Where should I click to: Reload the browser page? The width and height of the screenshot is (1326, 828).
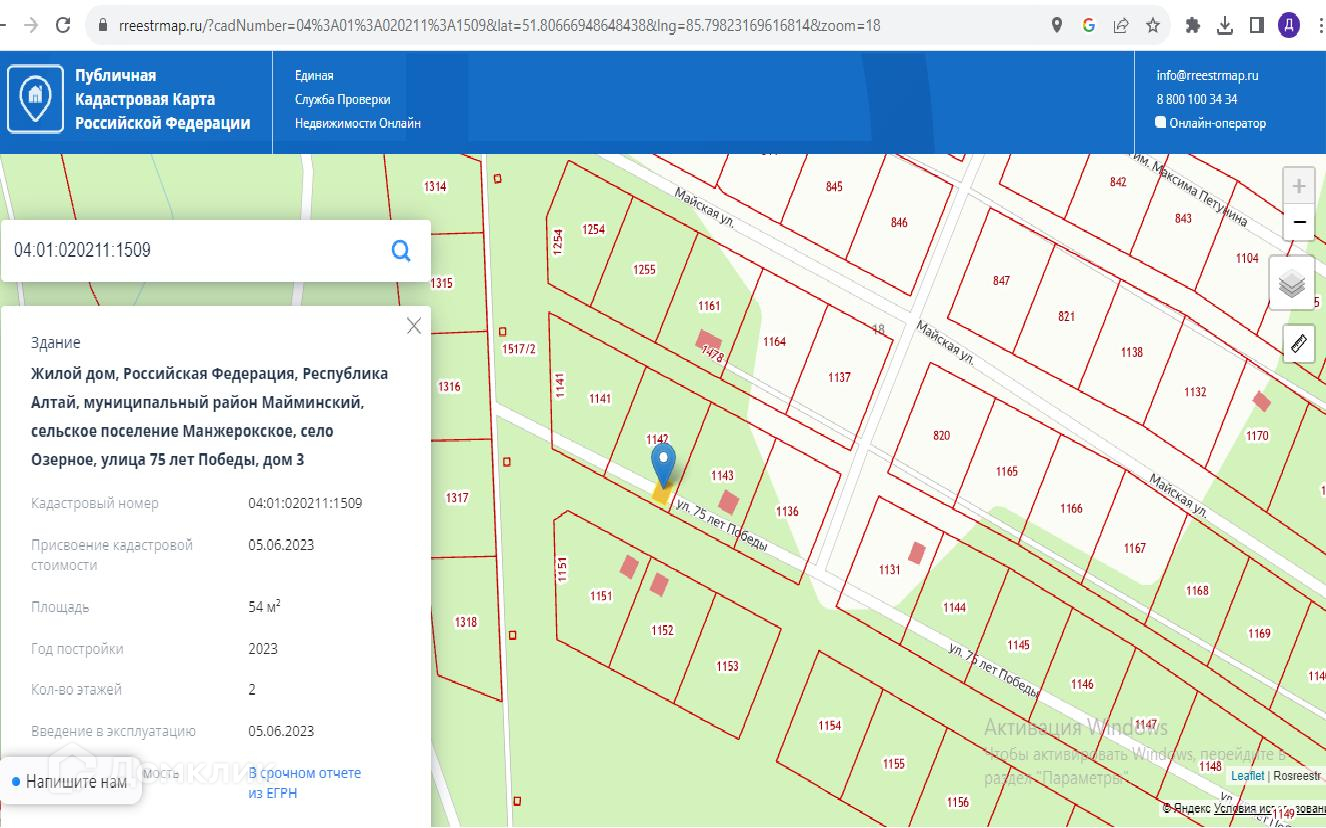pyautogui.click(x=63, y=25)
